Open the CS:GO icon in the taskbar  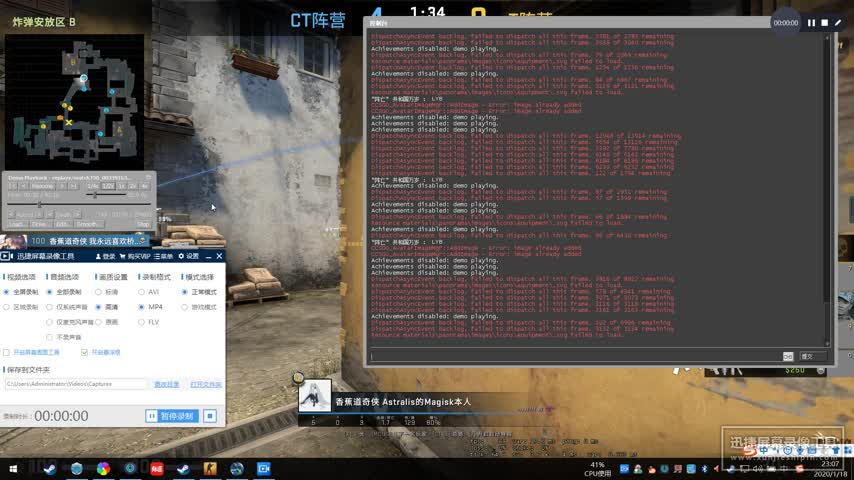tap(211, 468)
